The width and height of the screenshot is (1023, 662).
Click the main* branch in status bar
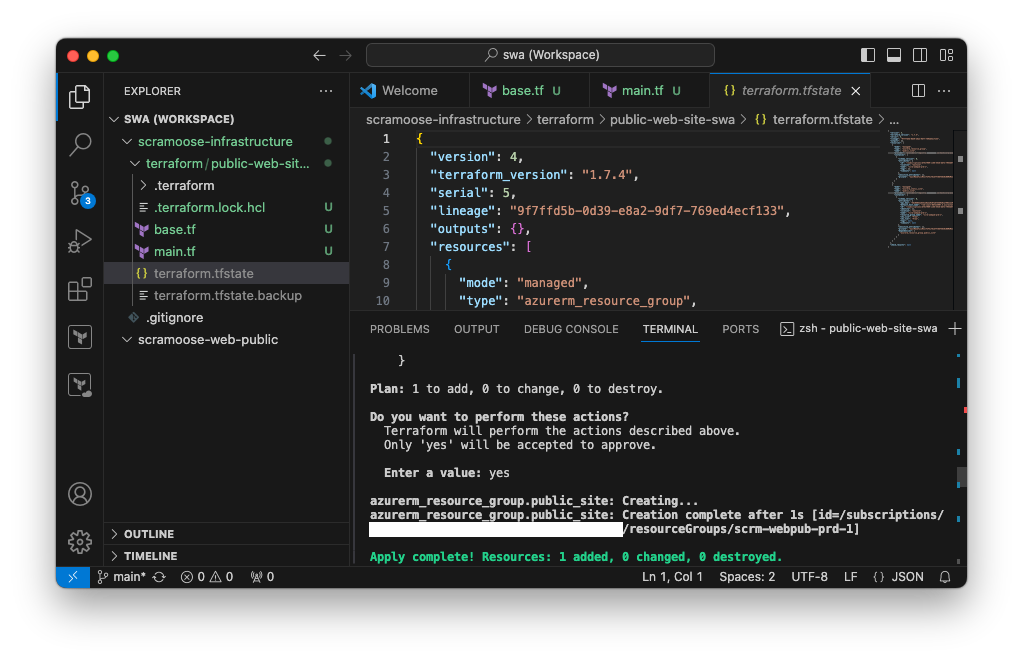[x=121, y=577]
